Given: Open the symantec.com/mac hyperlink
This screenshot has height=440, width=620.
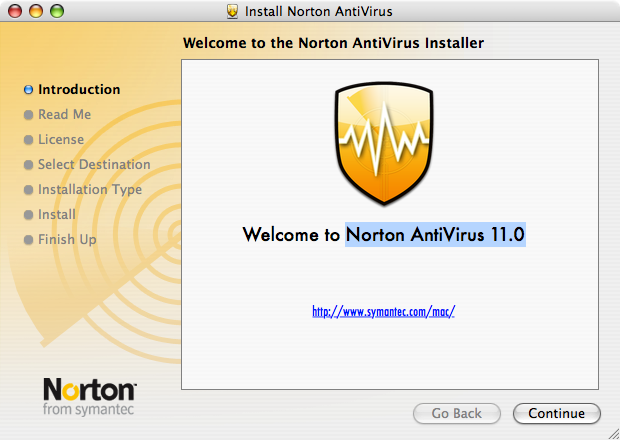Looking at the screenshot, I should (384, 312).
